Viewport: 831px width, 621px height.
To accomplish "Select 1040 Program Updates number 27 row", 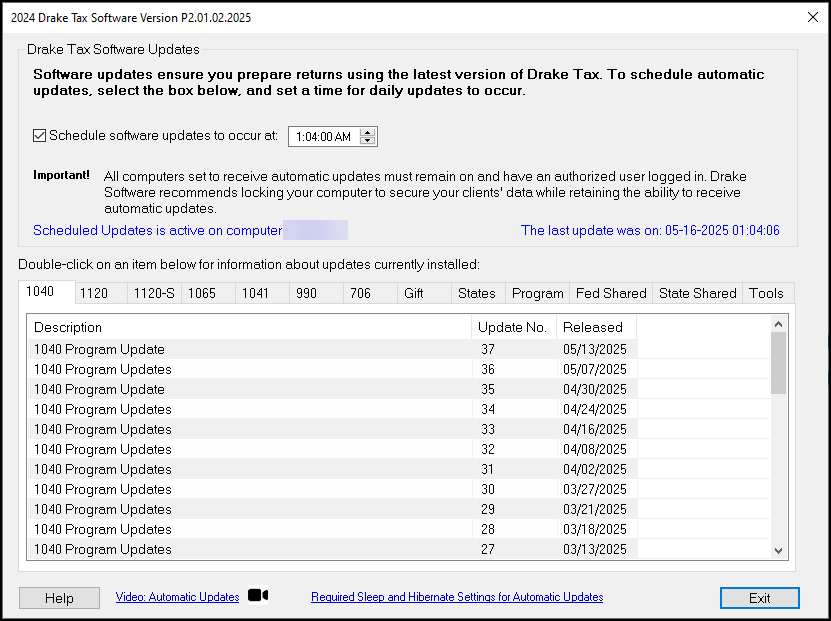I will (399, 549).
